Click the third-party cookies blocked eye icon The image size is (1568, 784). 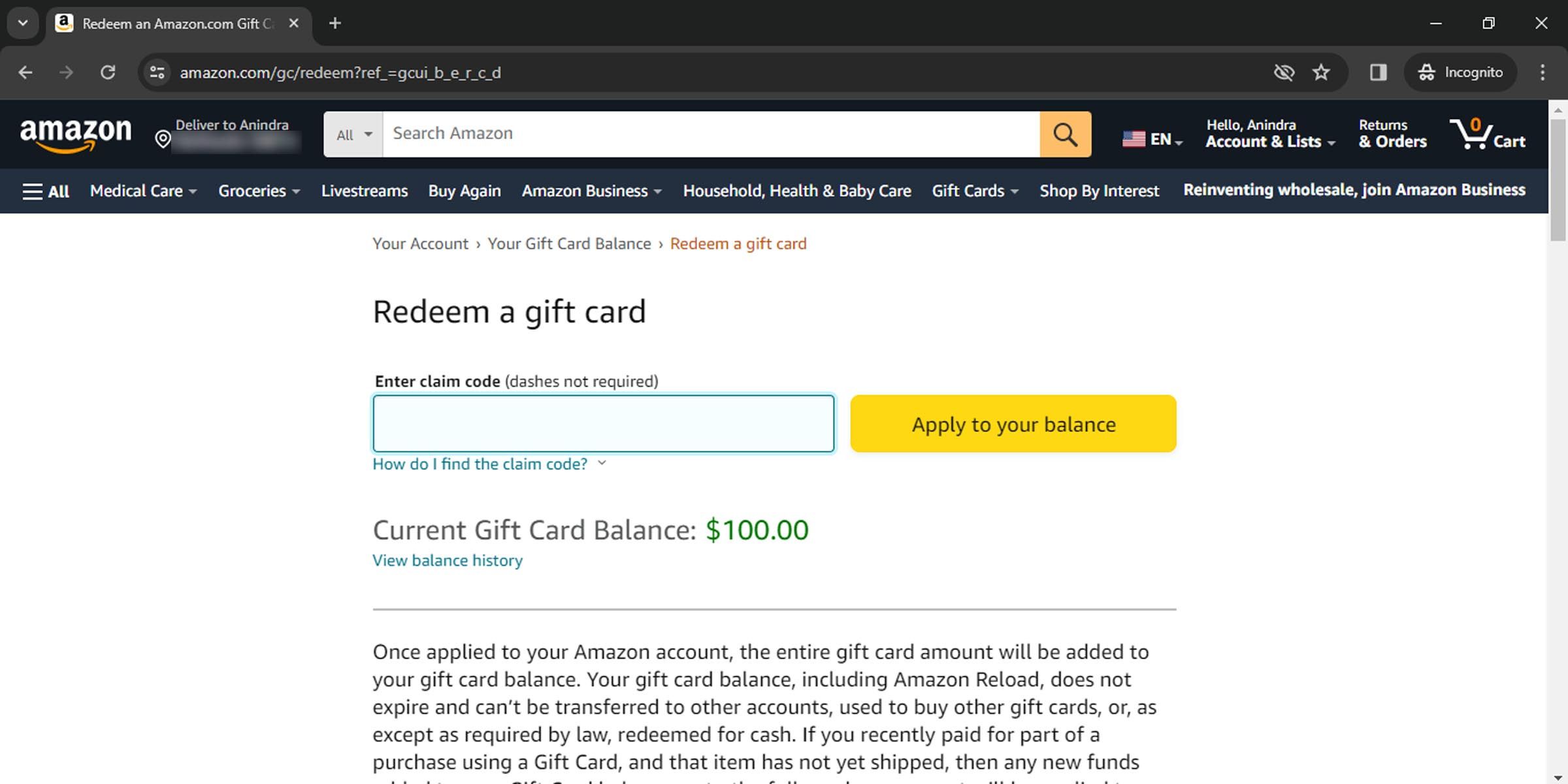(1284, 73)
